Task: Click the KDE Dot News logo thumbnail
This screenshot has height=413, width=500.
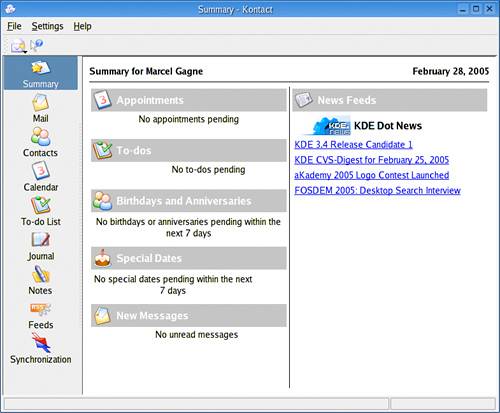Action: [331, 126]
